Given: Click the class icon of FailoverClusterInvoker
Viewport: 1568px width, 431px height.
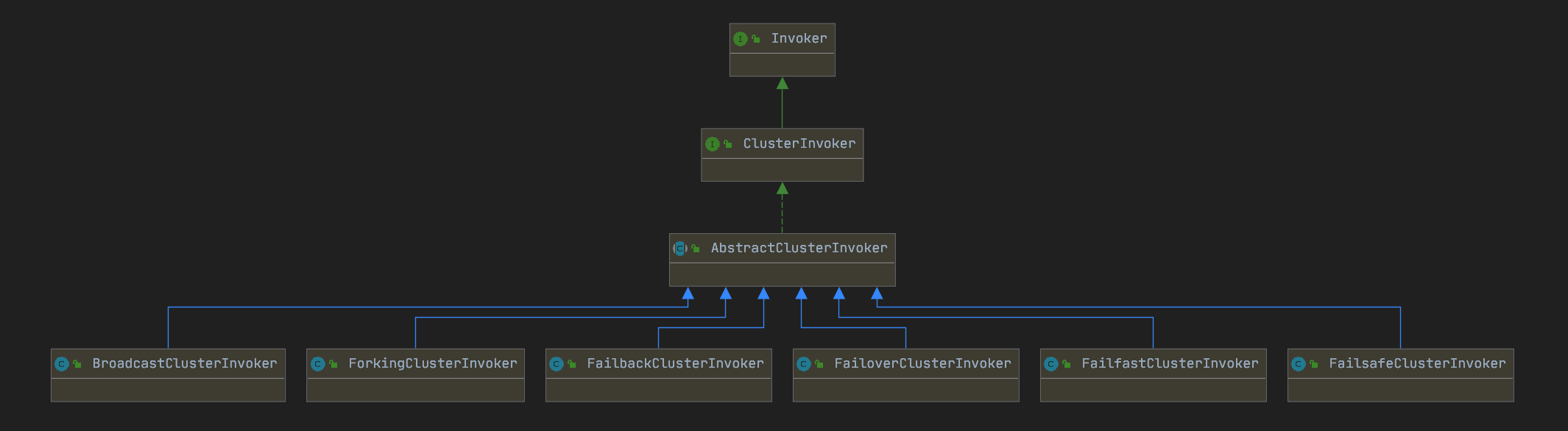Looking at the screenshot, I should [804, 364].
